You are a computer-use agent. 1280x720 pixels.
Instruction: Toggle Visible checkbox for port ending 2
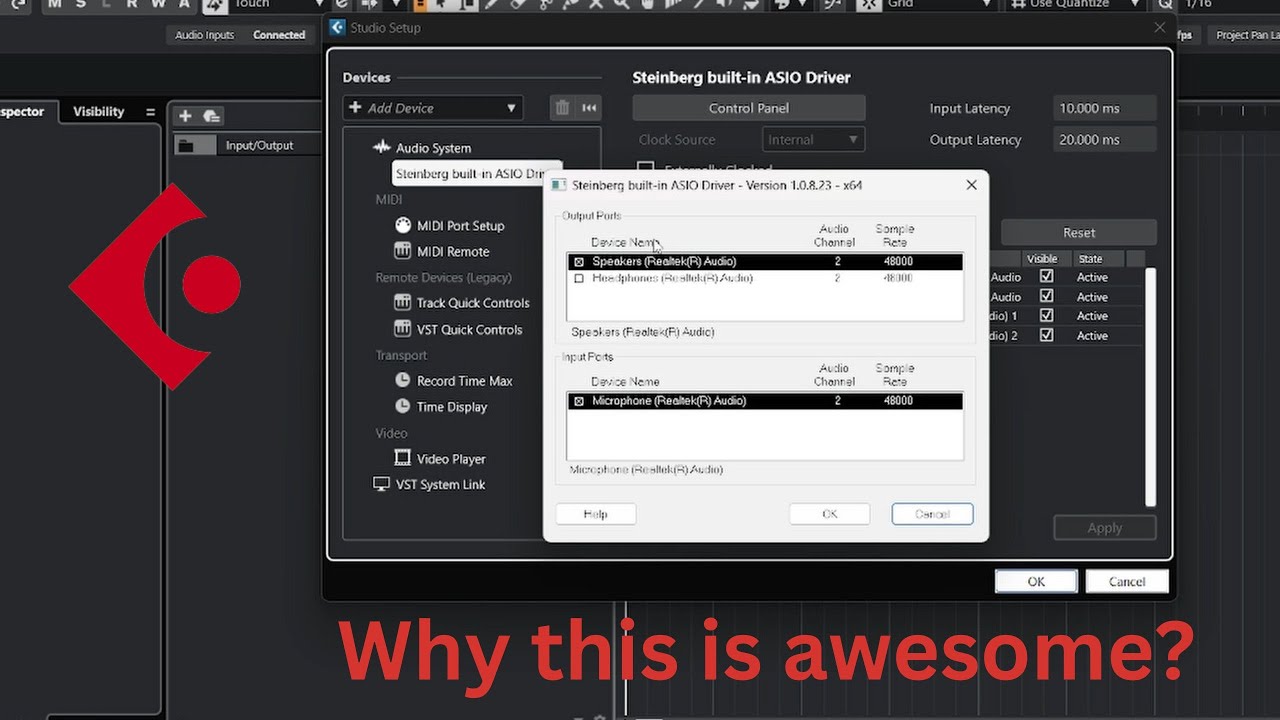(x=1046, y=335)
